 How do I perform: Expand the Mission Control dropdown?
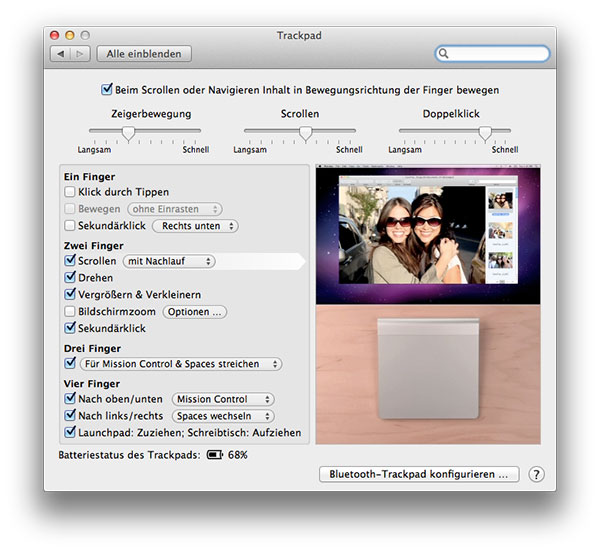(x=222, y=399)
